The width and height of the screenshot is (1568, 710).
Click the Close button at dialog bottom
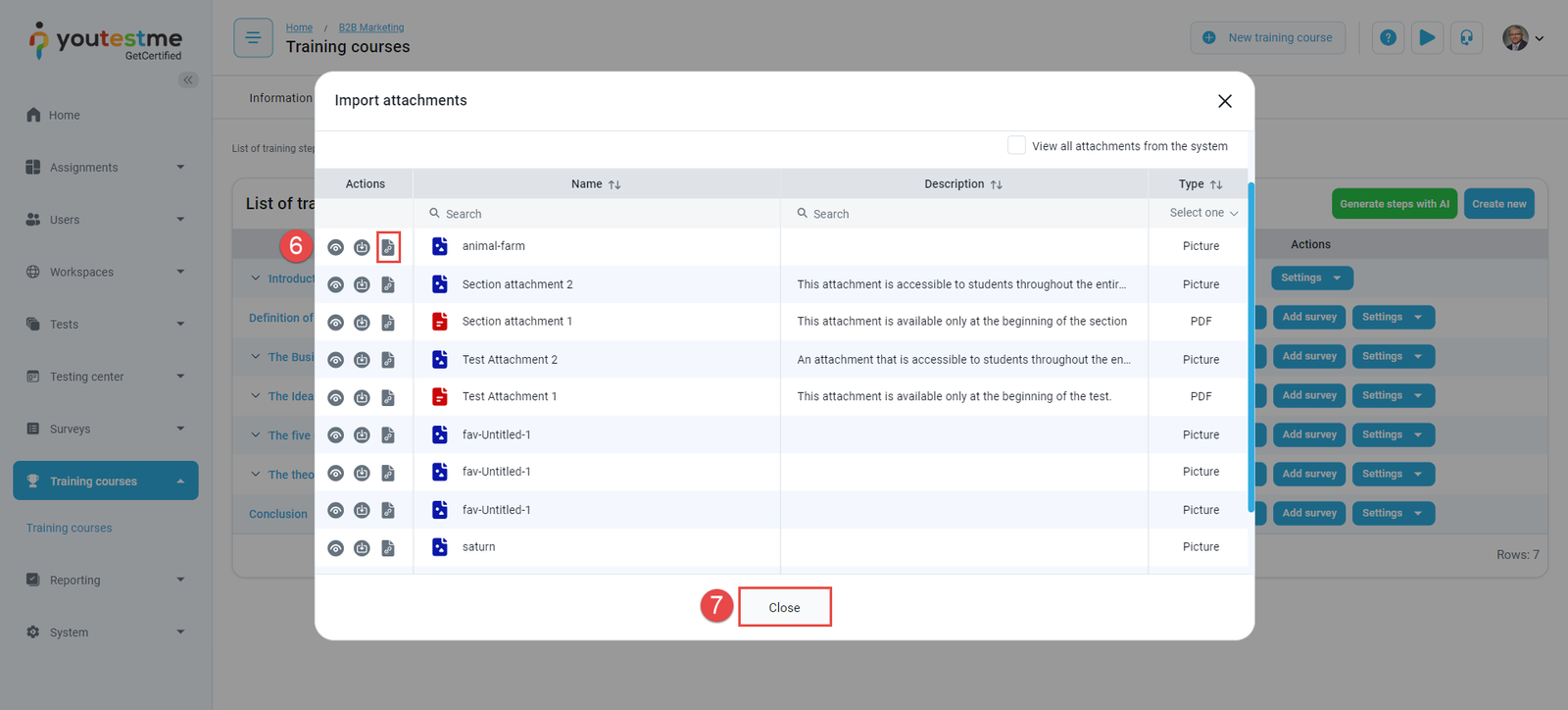[x=784, y=607]
